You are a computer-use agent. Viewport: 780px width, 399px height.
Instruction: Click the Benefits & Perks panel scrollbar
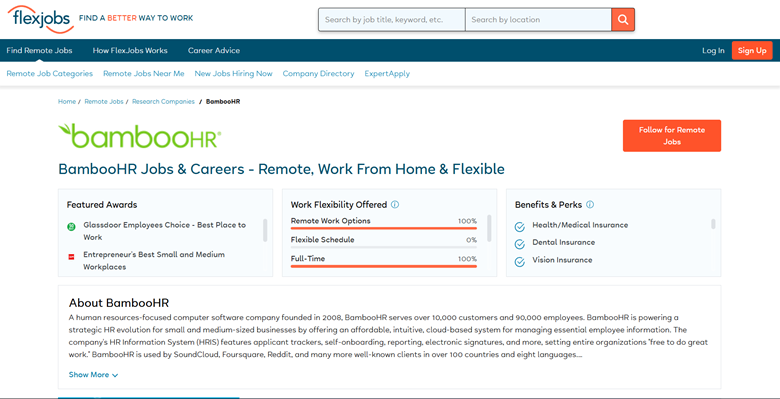(x=713, y=224)
